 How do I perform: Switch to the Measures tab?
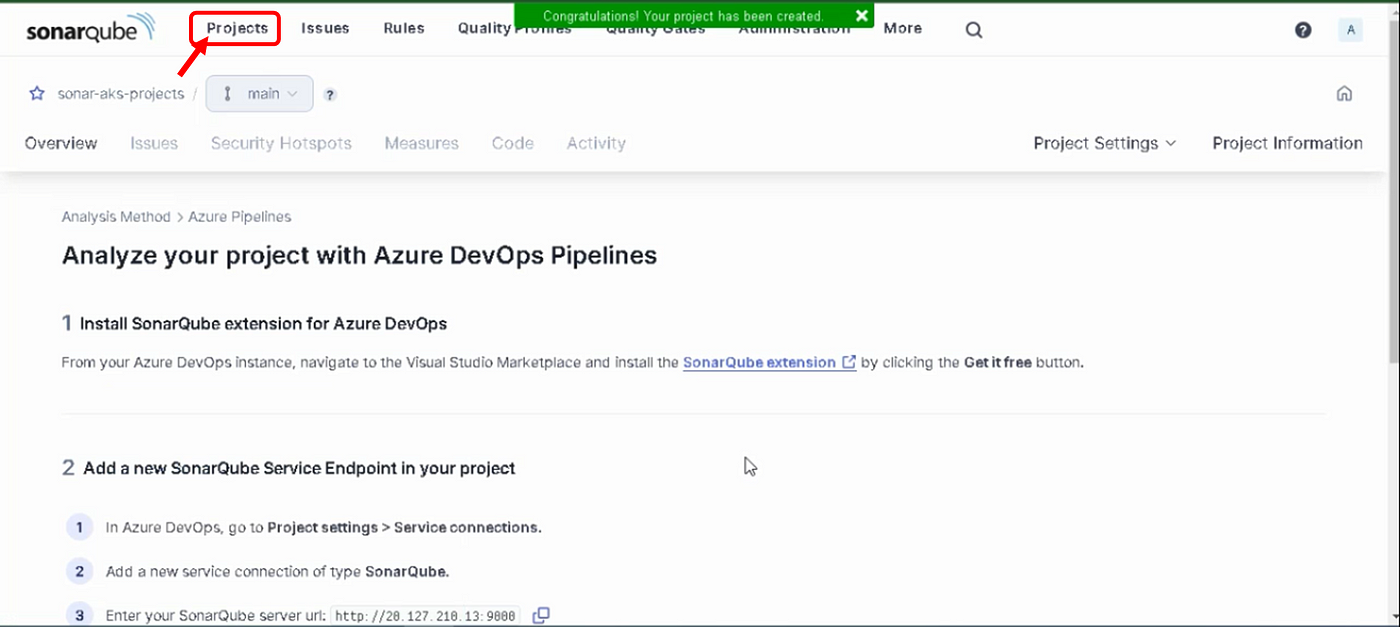[422, 143]
